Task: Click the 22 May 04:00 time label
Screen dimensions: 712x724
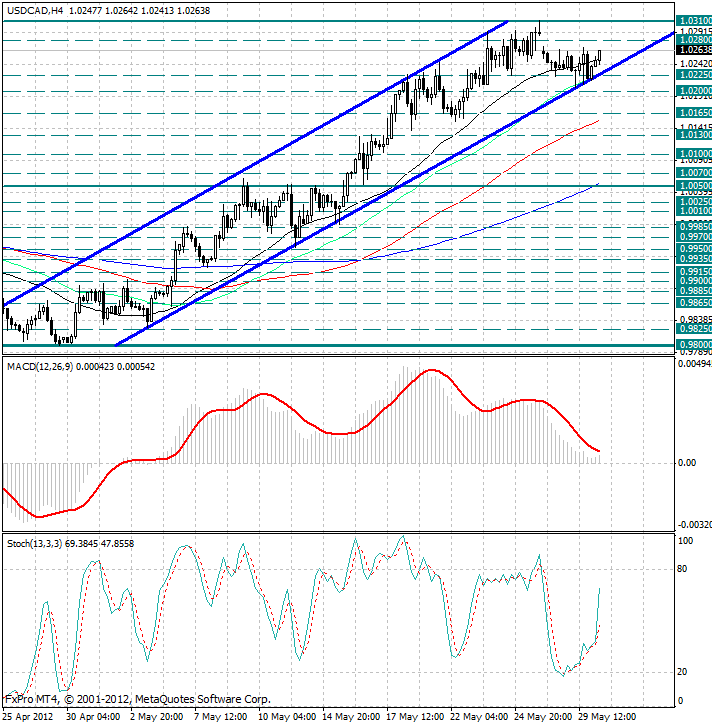Action: 479,717
